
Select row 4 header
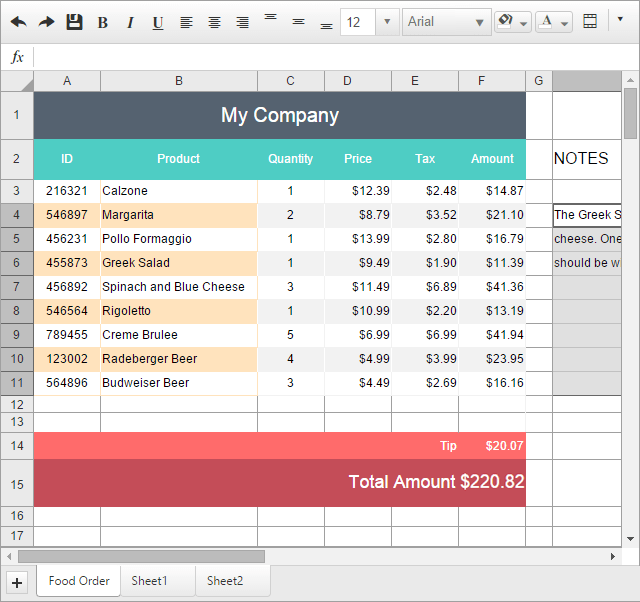click(17, 215)
